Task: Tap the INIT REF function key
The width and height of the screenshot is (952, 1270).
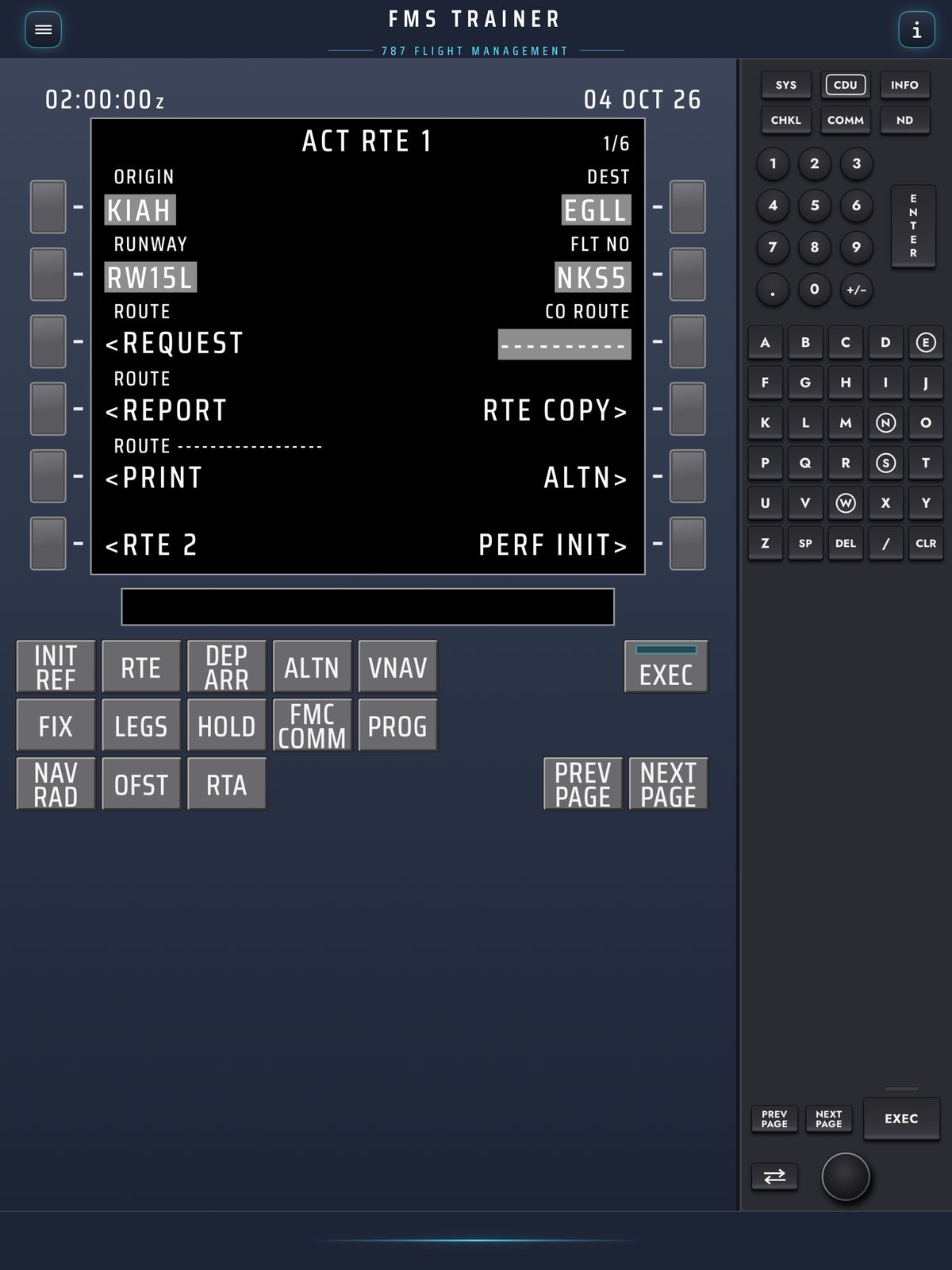Action: (x=56, y=667)
